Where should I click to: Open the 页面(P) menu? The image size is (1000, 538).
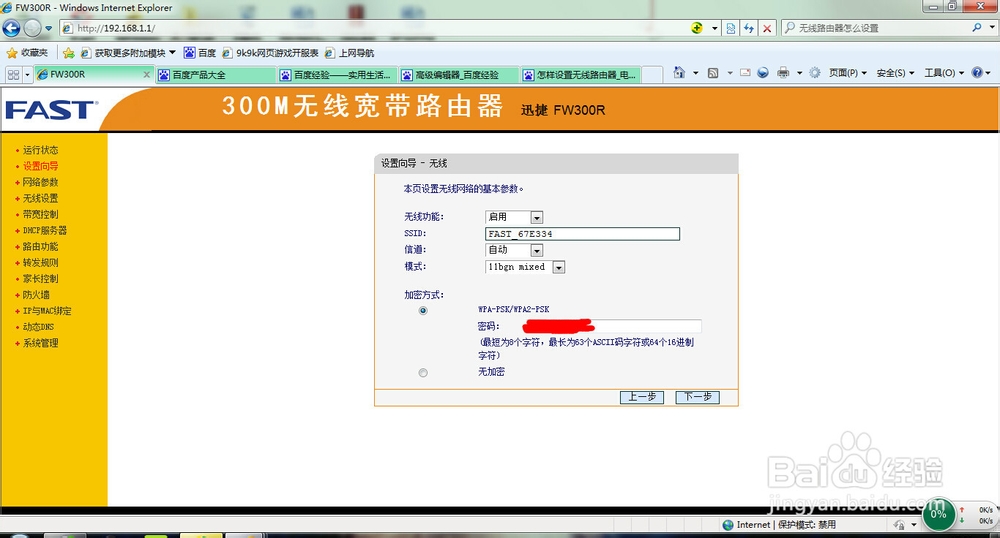point(848,73)
